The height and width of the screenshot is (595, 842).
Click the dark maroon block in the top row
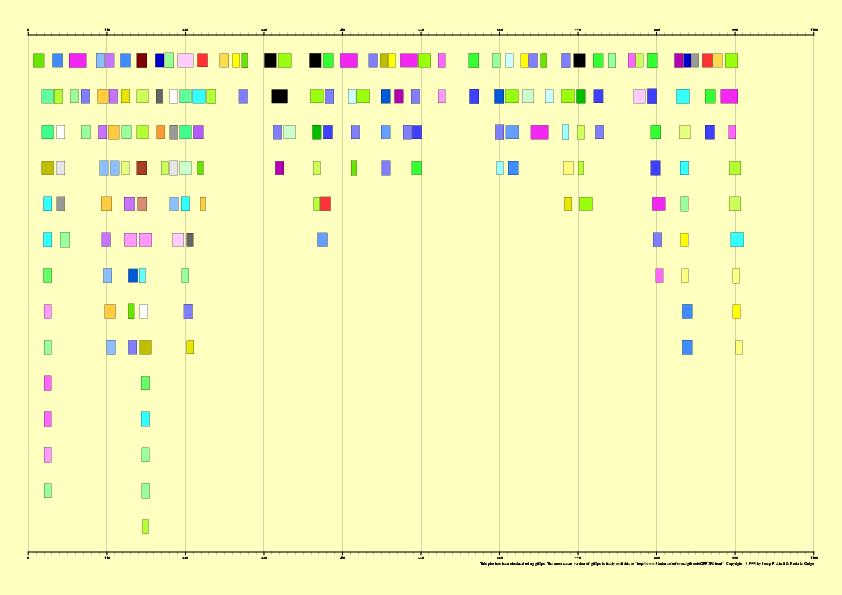point(142,60)
